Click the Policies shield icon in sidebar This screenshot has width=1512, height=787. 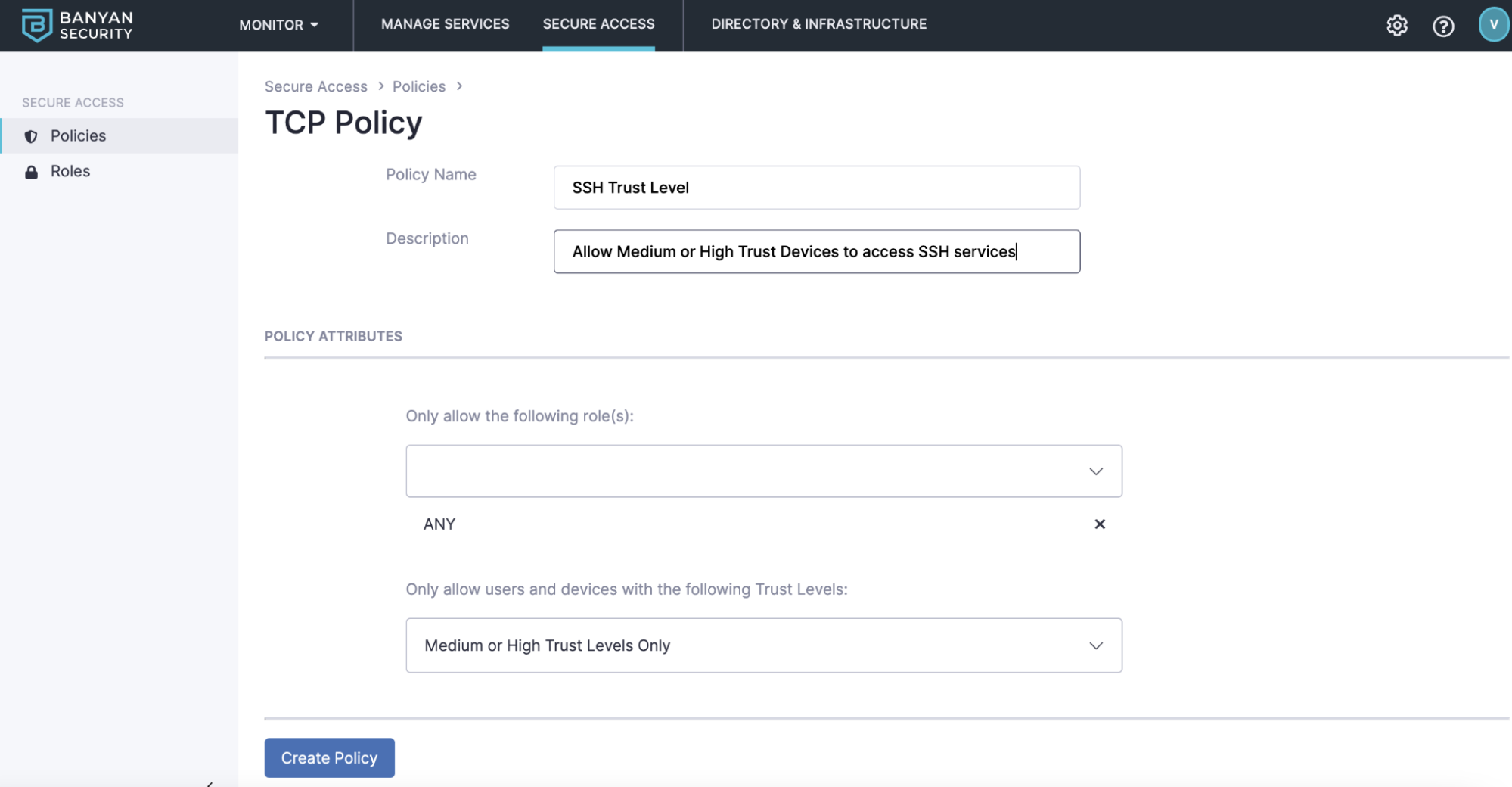click(31, 136)
